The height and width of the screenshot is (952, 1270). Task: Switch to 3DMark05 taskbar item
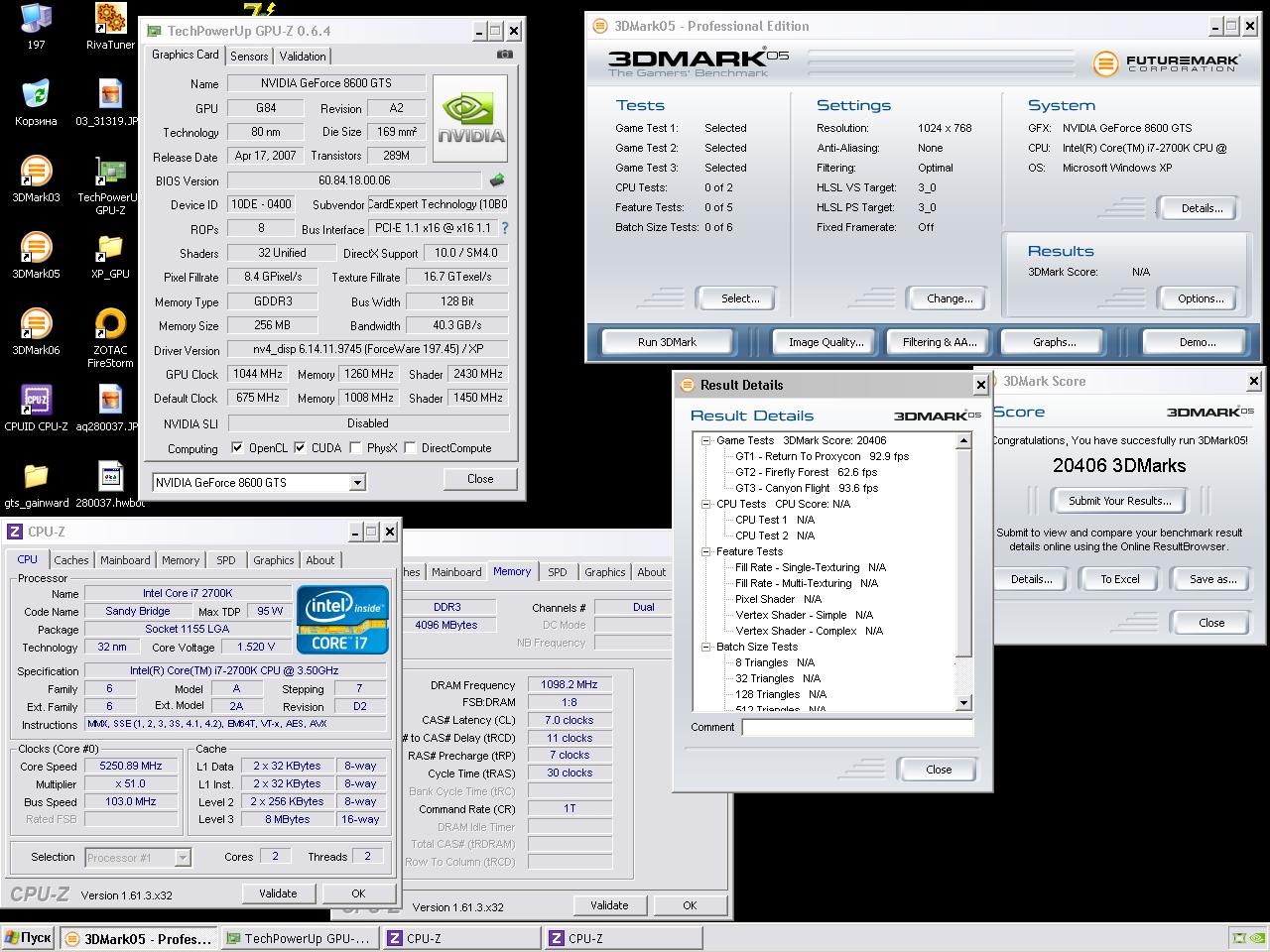(139, 938)
